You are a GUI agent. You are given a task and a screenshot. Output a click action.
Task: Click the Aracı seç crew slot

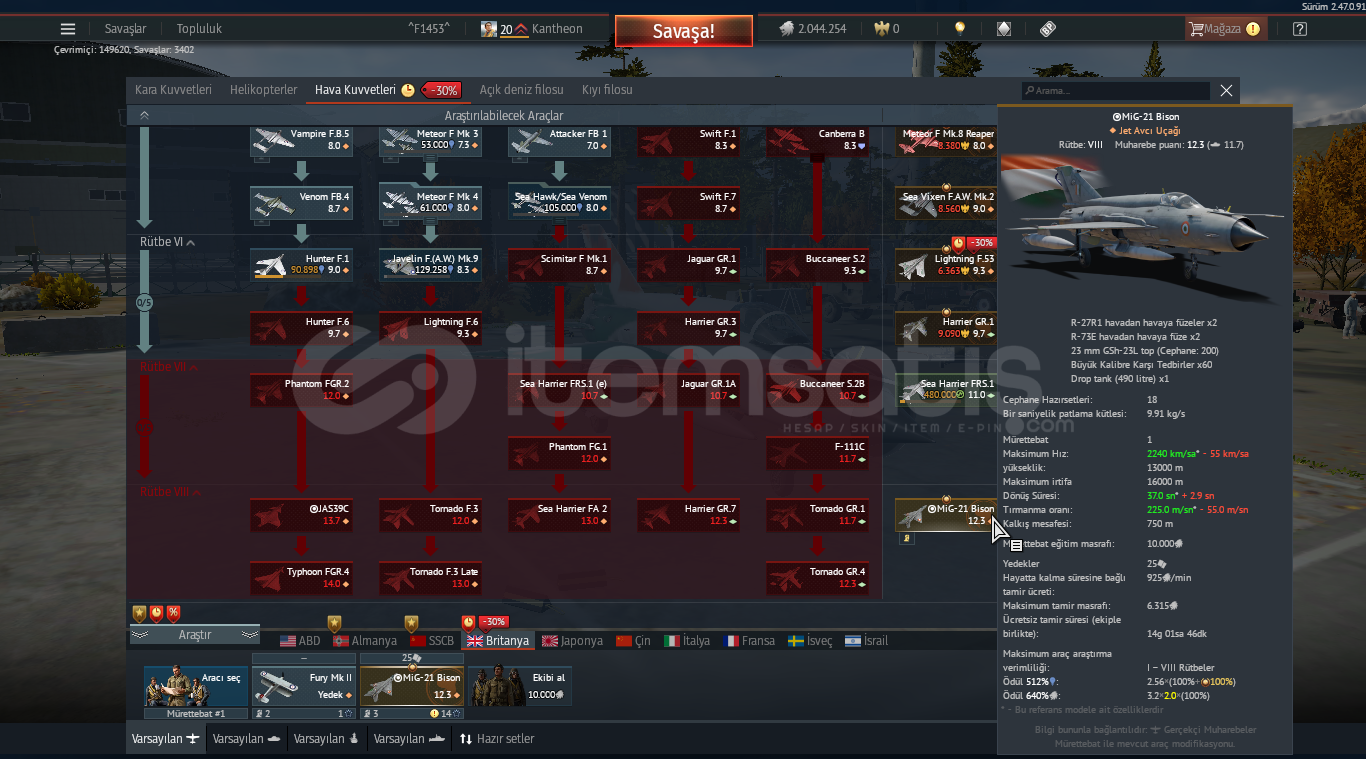point(195,687)
